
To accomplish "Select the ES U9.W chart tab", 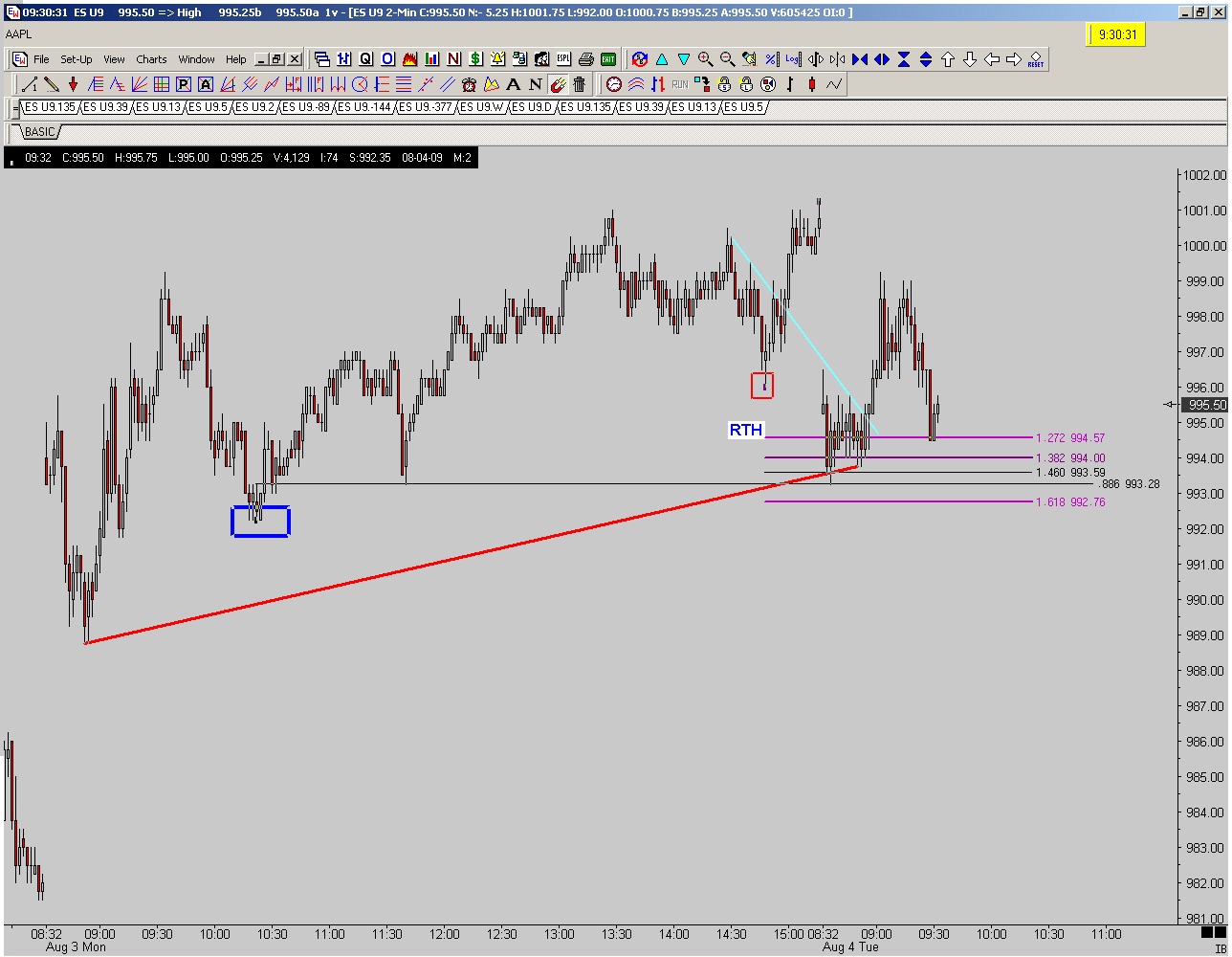I will [481, 107].
